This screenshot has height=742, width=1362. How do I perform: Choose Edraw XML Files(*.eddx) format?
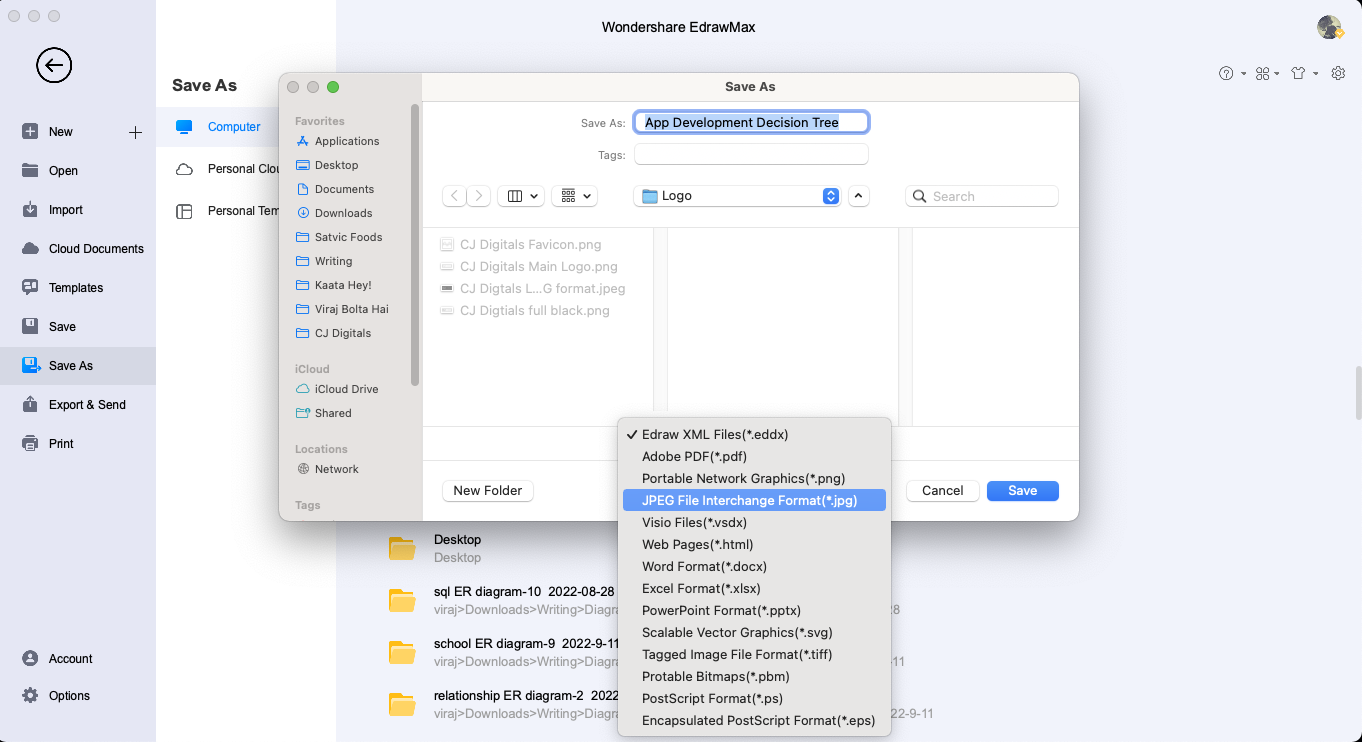click(754, 435)
